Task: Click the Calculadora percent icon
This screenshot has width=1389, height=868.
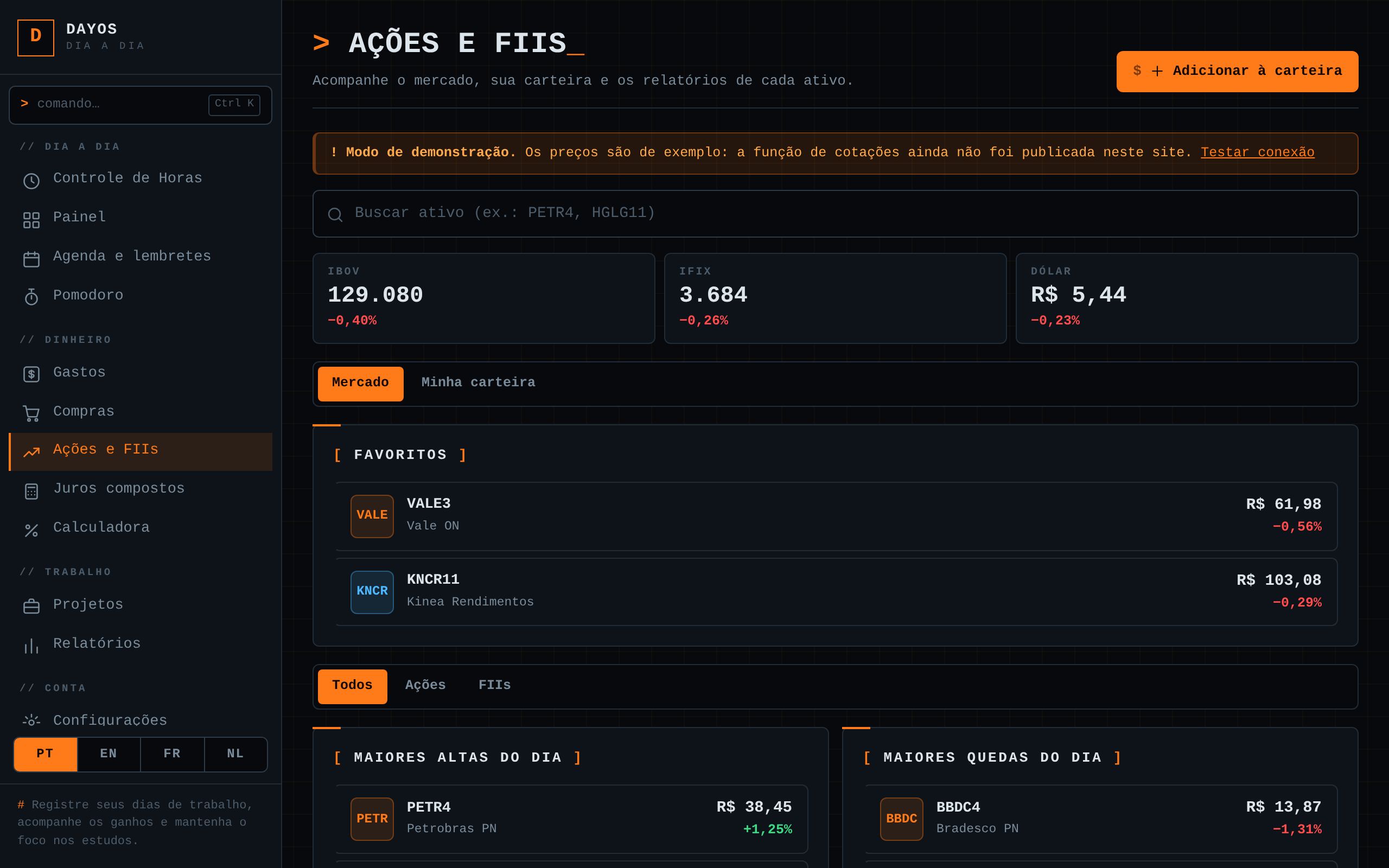Action: click(31, 531)
